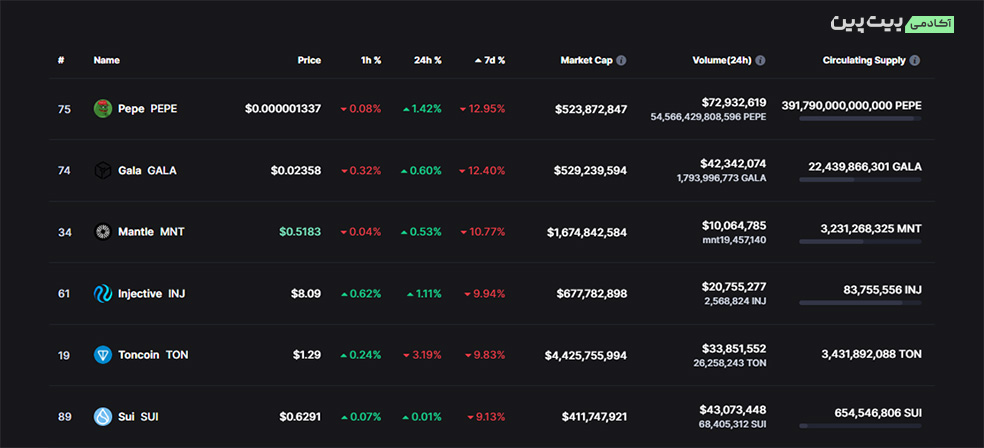Sort coins by the Price column header

309,60
